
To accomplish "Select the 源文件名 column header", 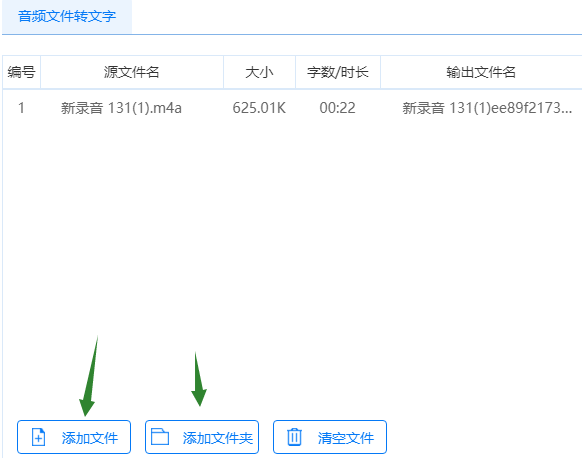I will click(x=132, y=72).
